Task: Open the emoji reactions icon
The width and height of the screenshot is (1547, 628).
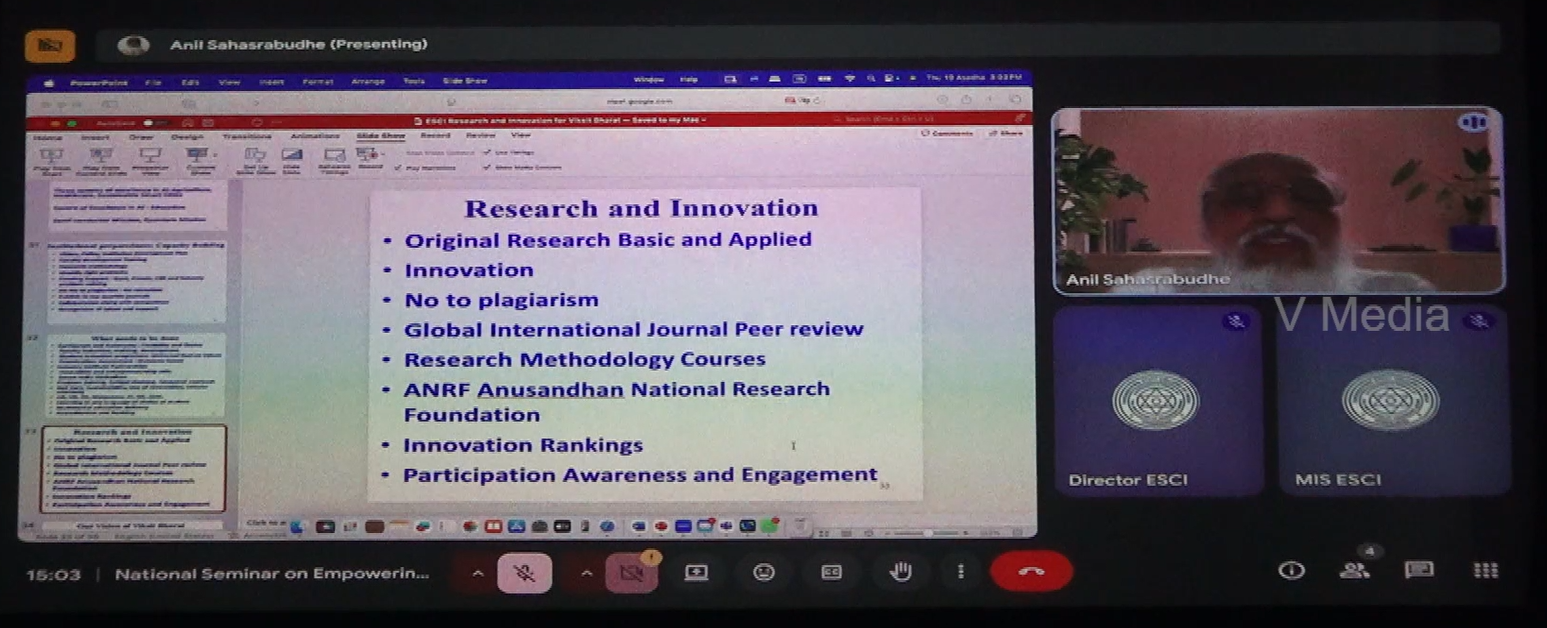Action: click(x=764, y=572)
